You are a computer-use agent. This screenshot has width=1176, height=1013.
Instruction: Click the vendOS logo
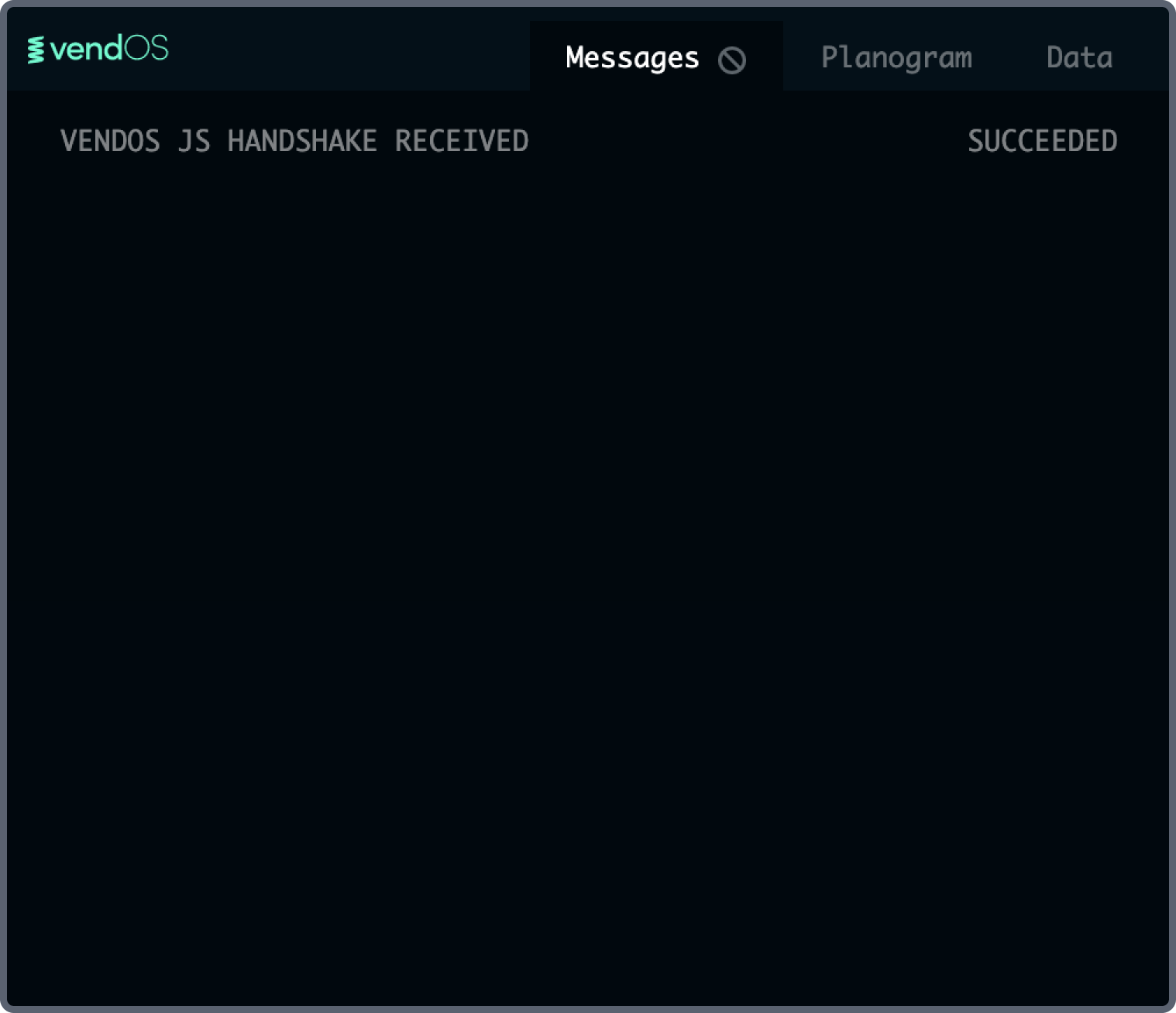tap(98, 49)
